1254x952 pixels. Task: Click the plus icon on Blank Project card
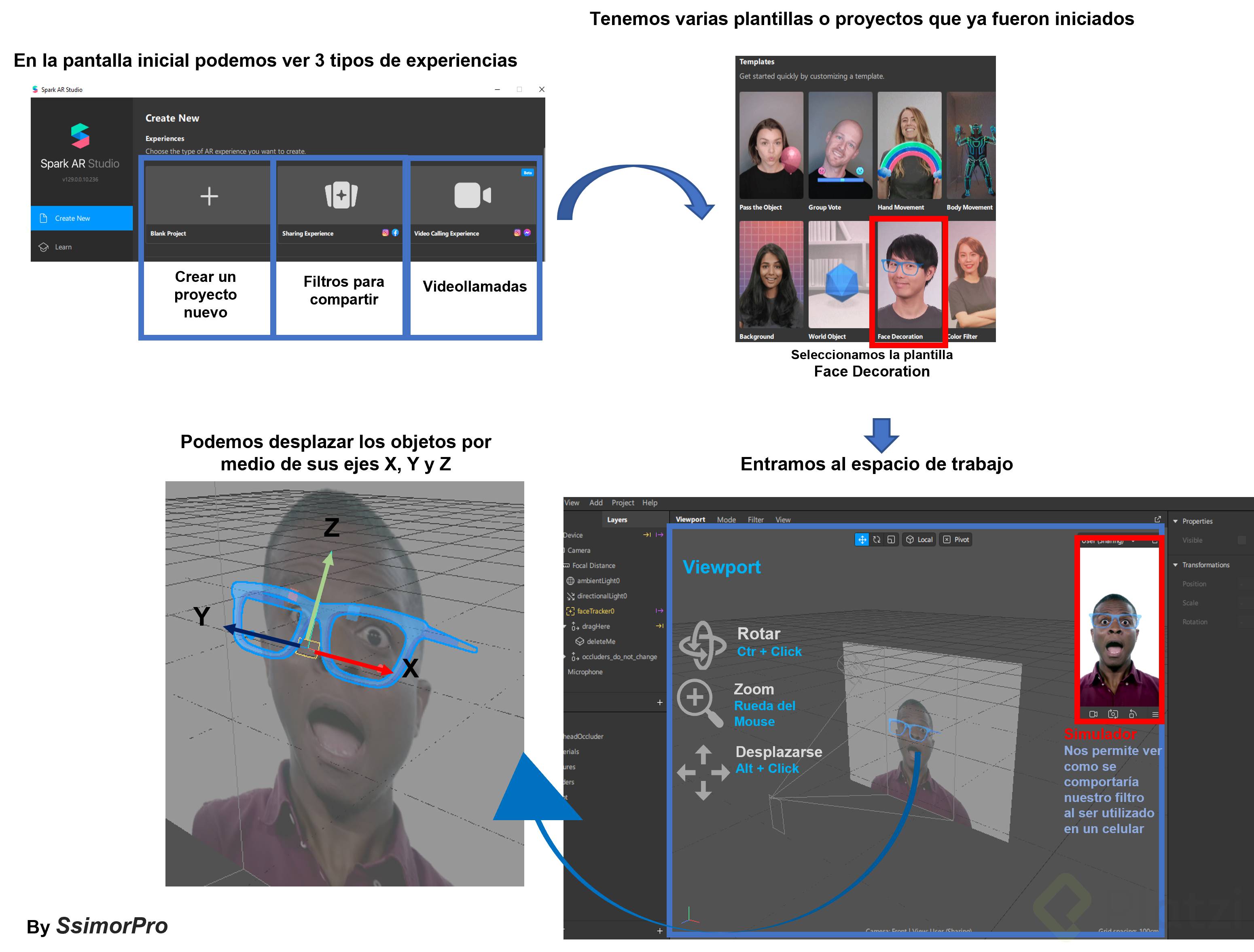(x=209, y=196)
